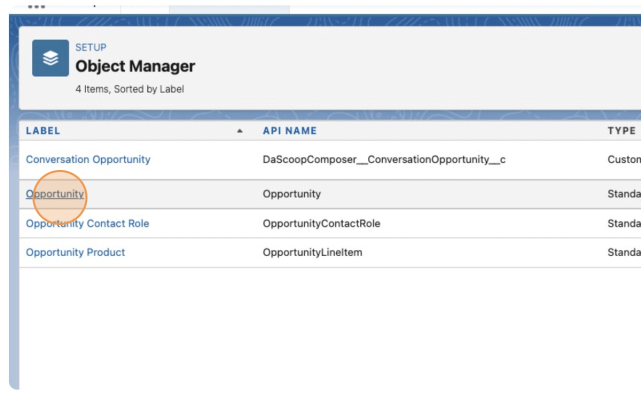Sort by the API NAME column header
This screenshot has width=641, height=403.
(x=289, y=131)
